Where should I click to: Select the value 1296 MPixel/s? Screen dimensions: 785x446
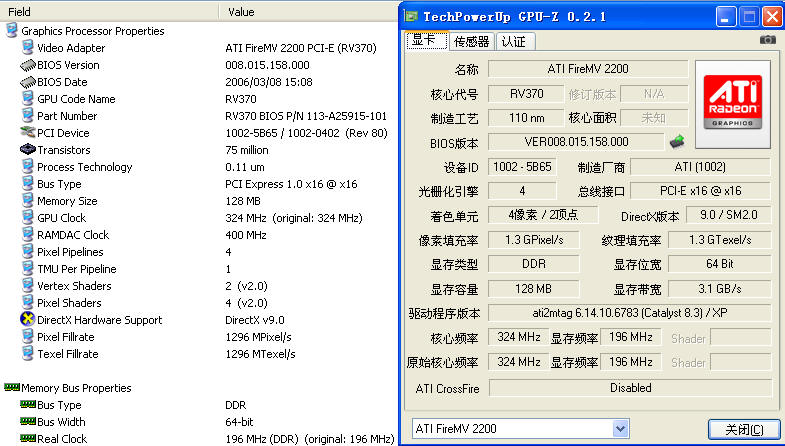[x=258, y=337]
